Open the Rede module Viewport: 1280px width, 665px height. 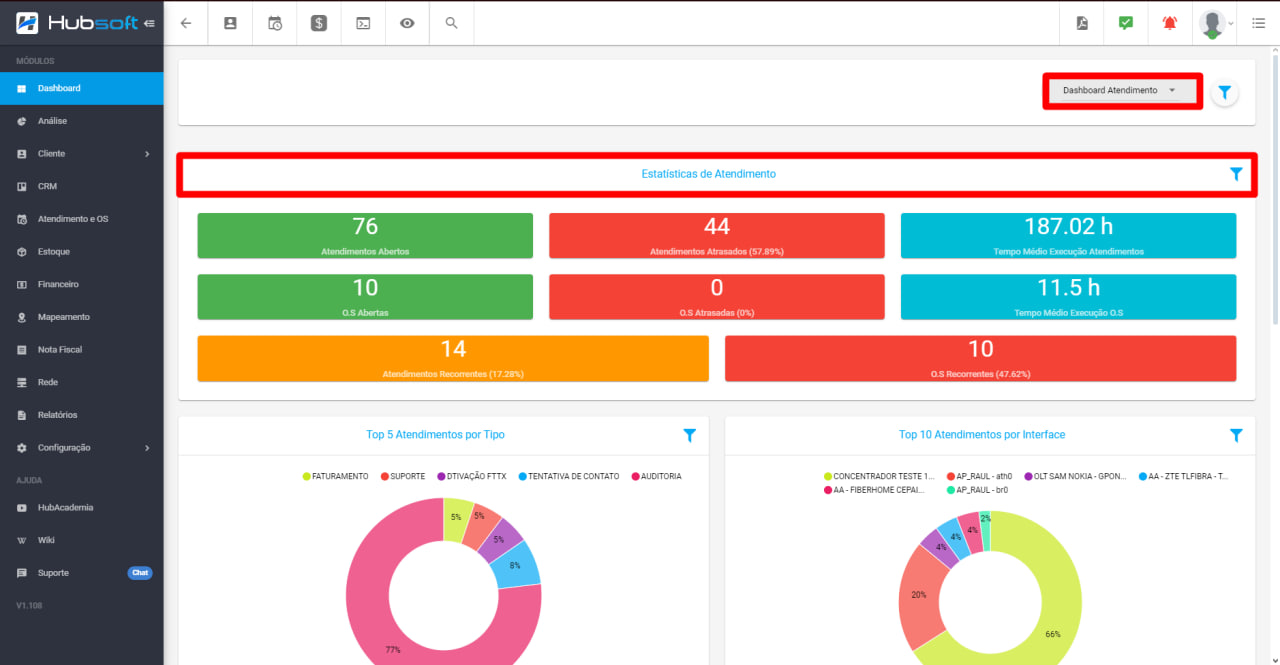[x=81, y=382]
